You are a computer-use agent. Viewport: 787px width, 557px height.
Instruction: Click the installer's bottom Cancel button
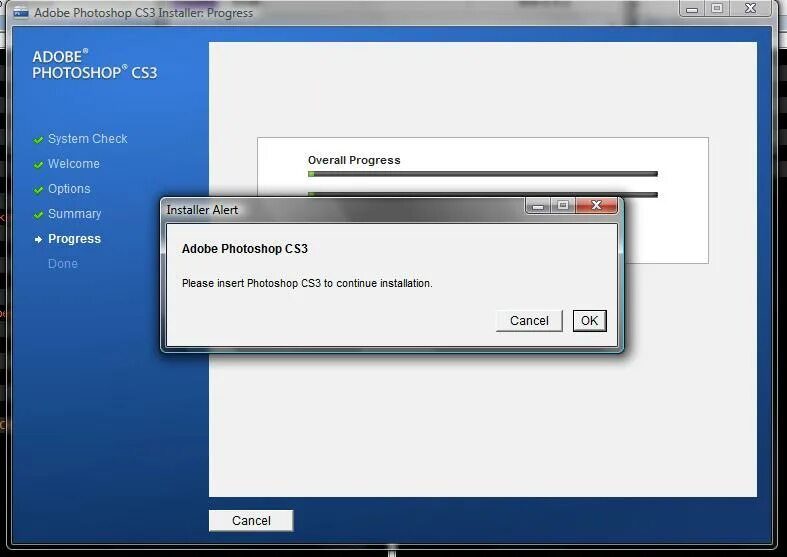pos(251,520)
